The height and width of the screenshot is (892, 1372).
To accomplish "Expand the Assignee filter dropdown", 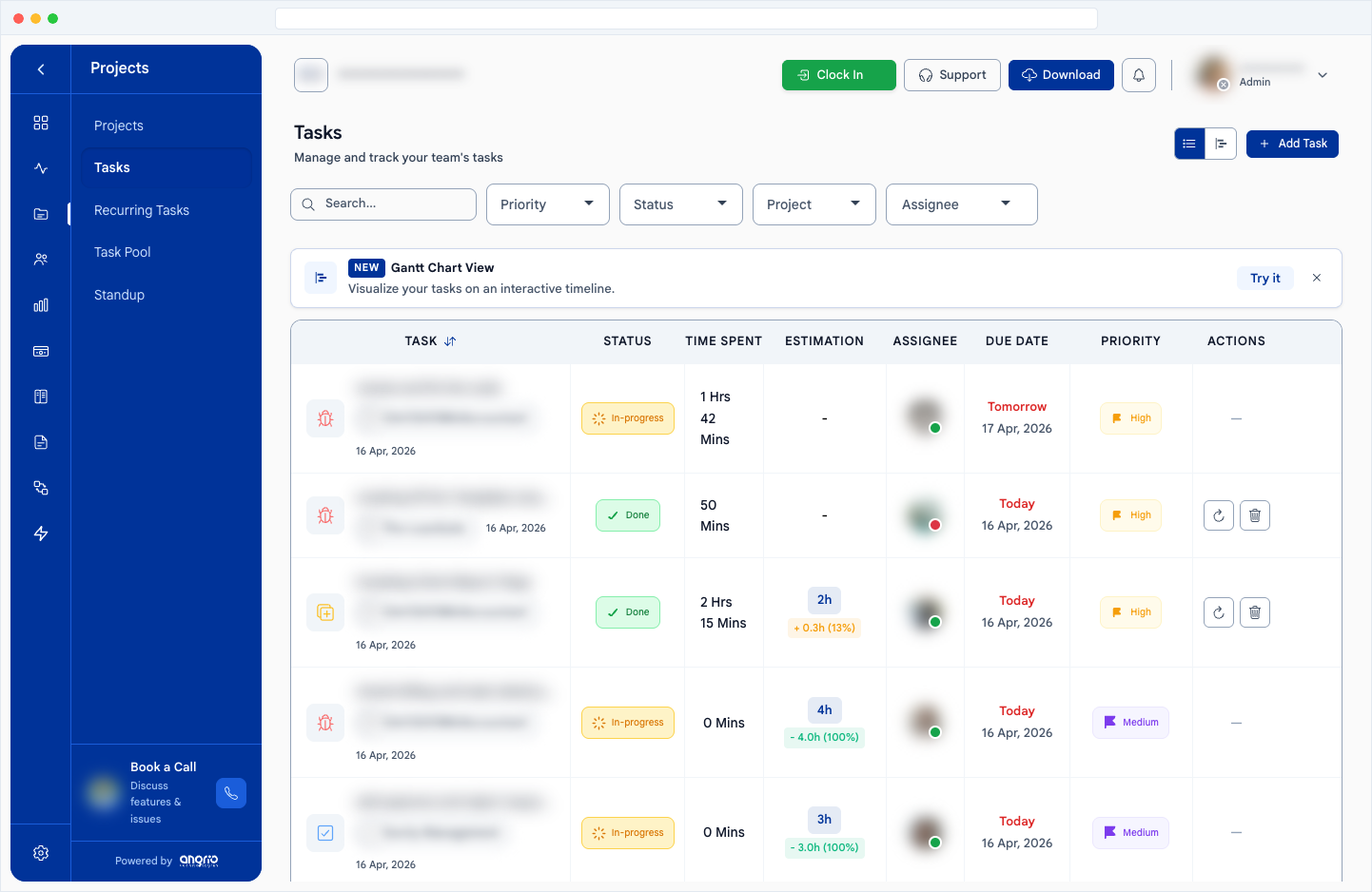I will tap(961, 204).
